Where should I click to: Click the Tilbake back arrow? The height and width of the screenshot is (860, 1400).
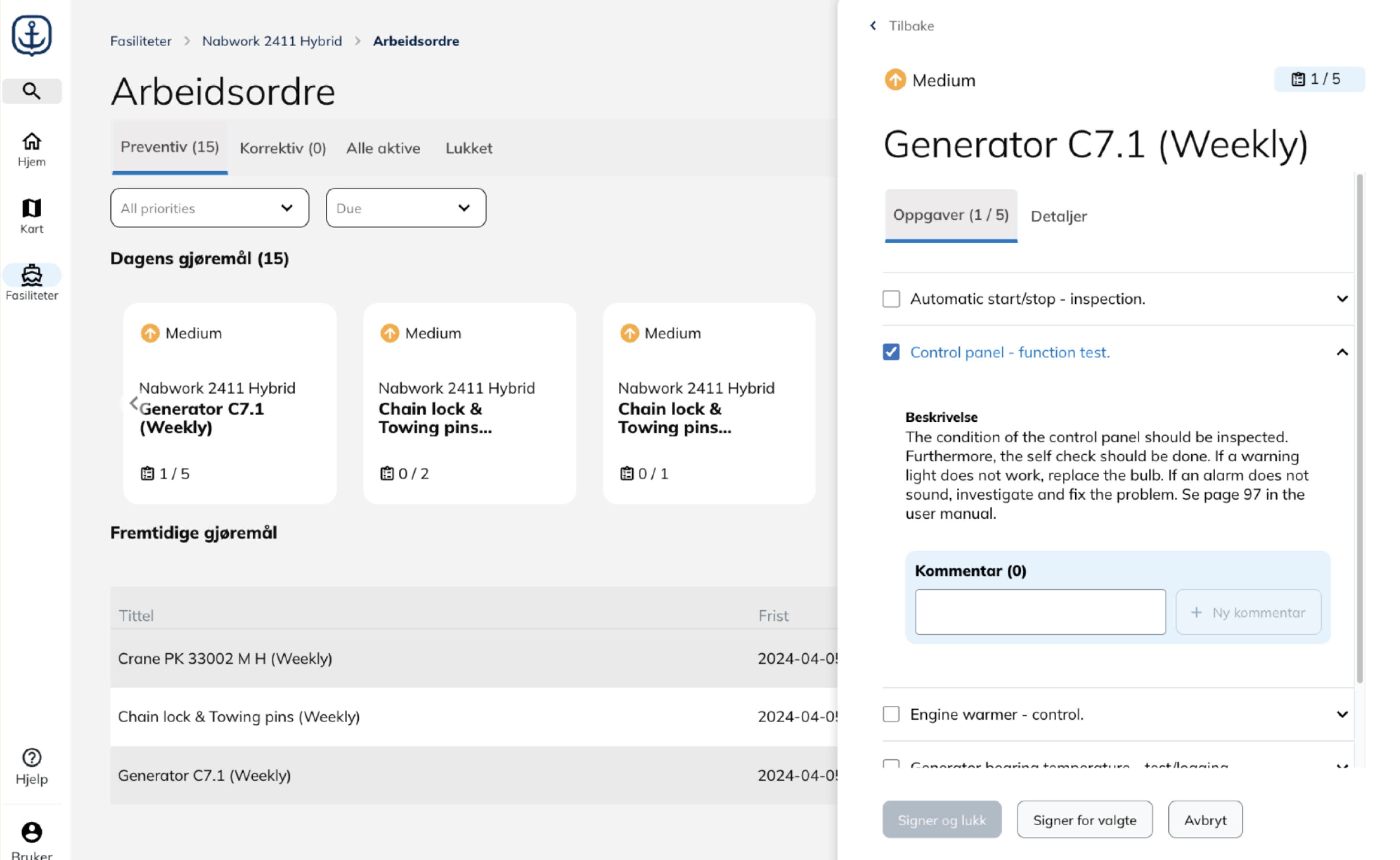873,26
